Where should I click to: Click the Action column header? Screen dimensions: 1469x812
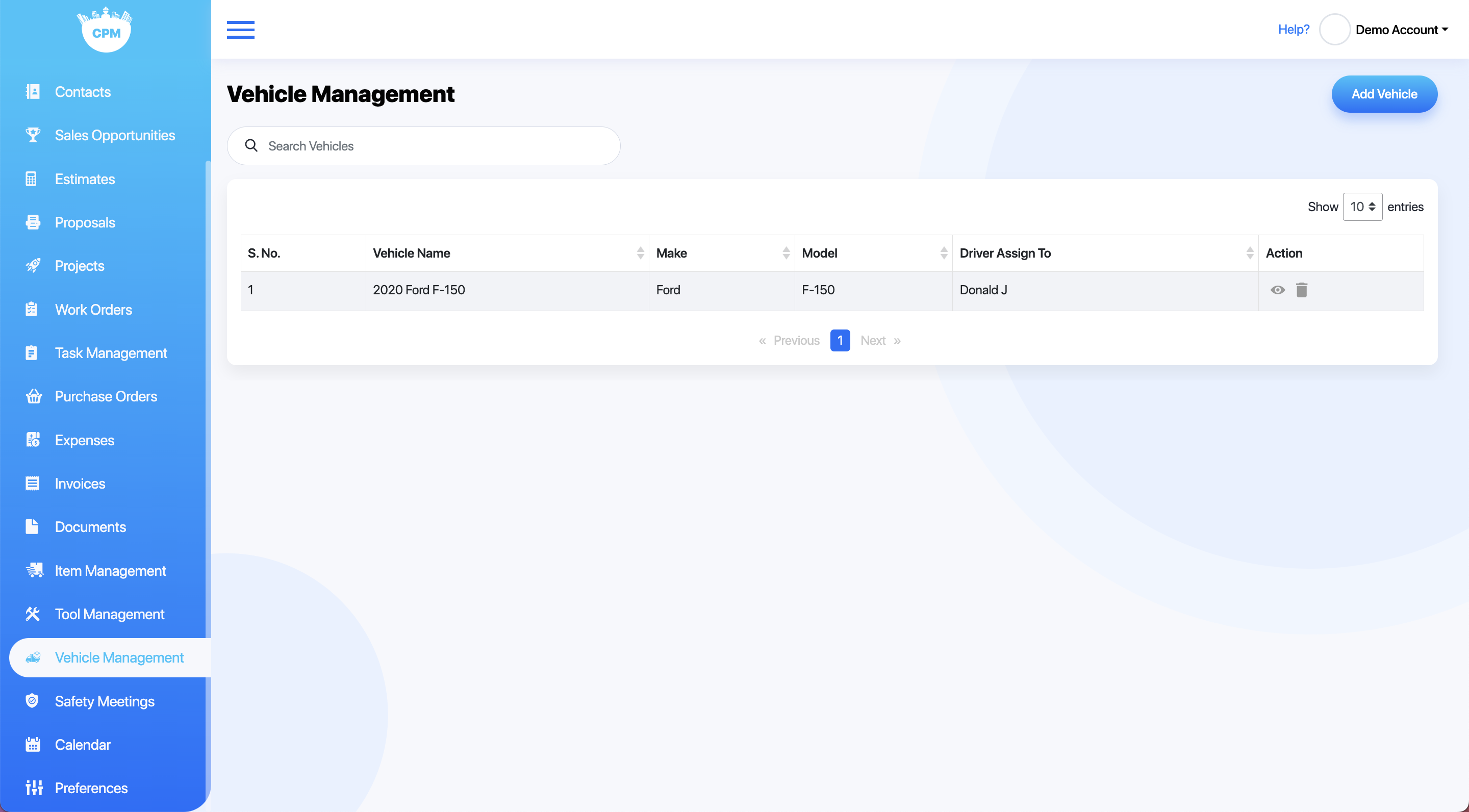click(x=1340, y=252)
